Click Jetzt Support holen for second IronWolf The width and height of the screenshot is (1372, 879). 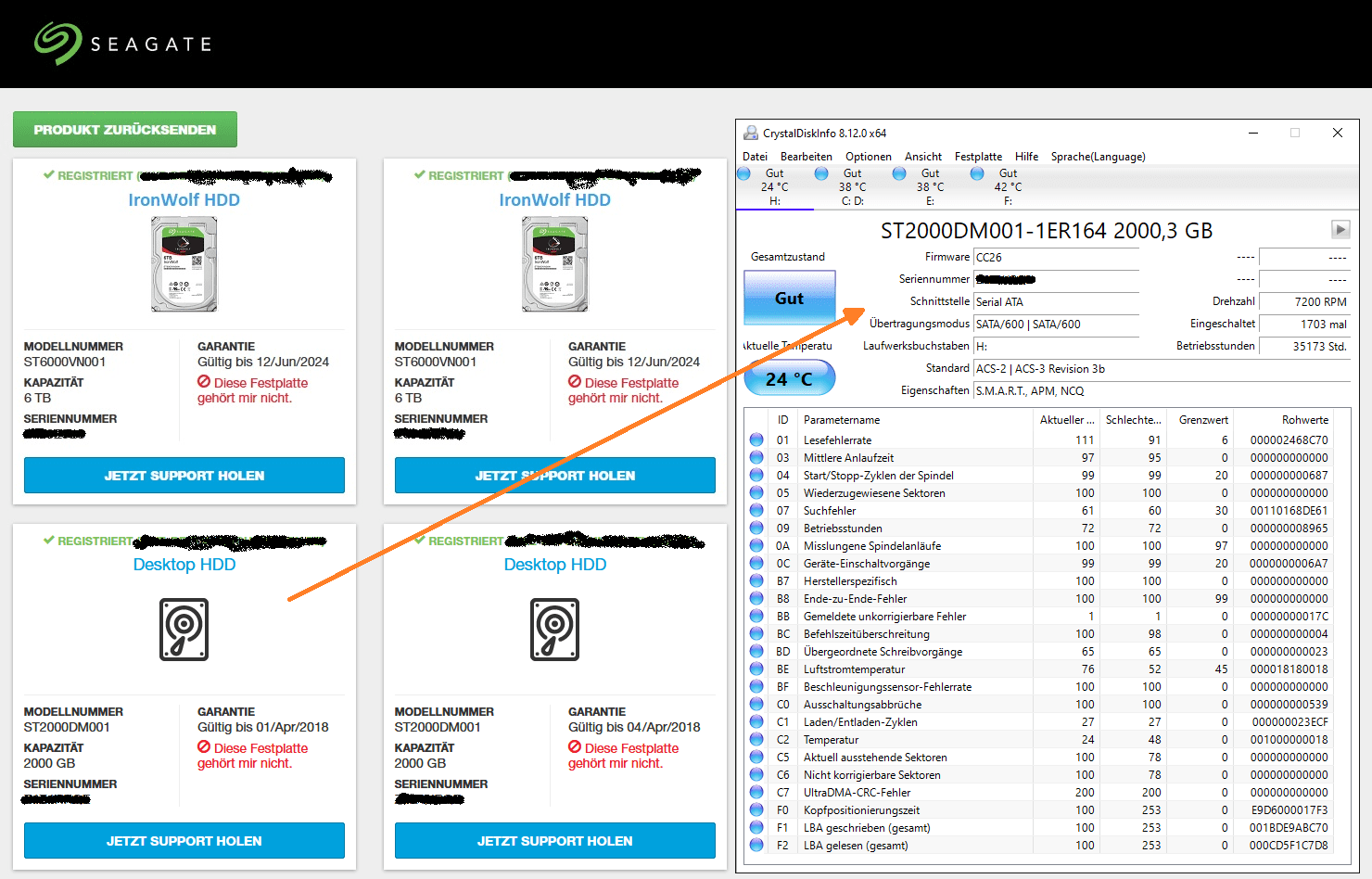tap(555, 476)
